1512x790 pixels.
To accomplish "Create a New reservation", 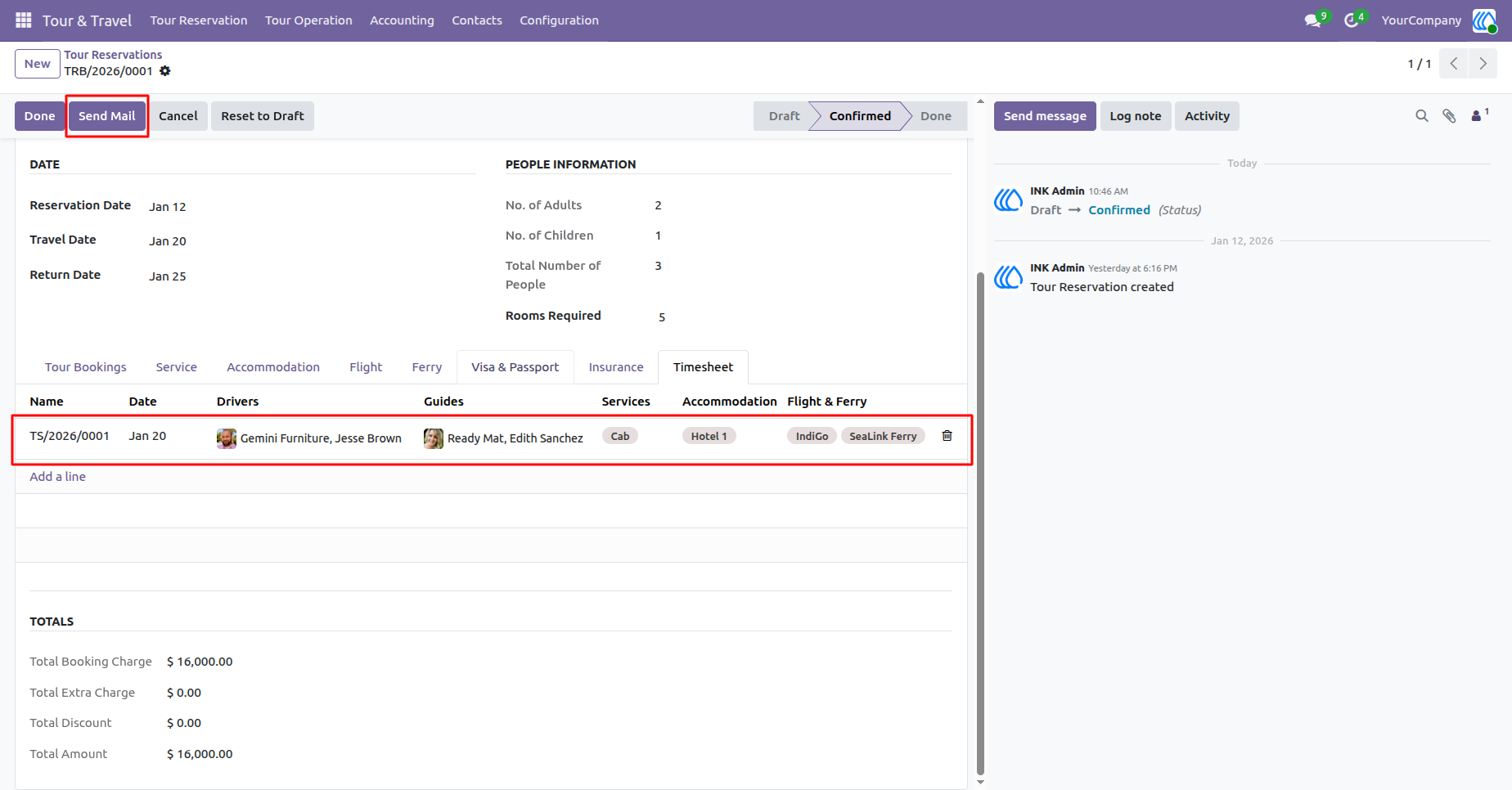I will [38, 64].
